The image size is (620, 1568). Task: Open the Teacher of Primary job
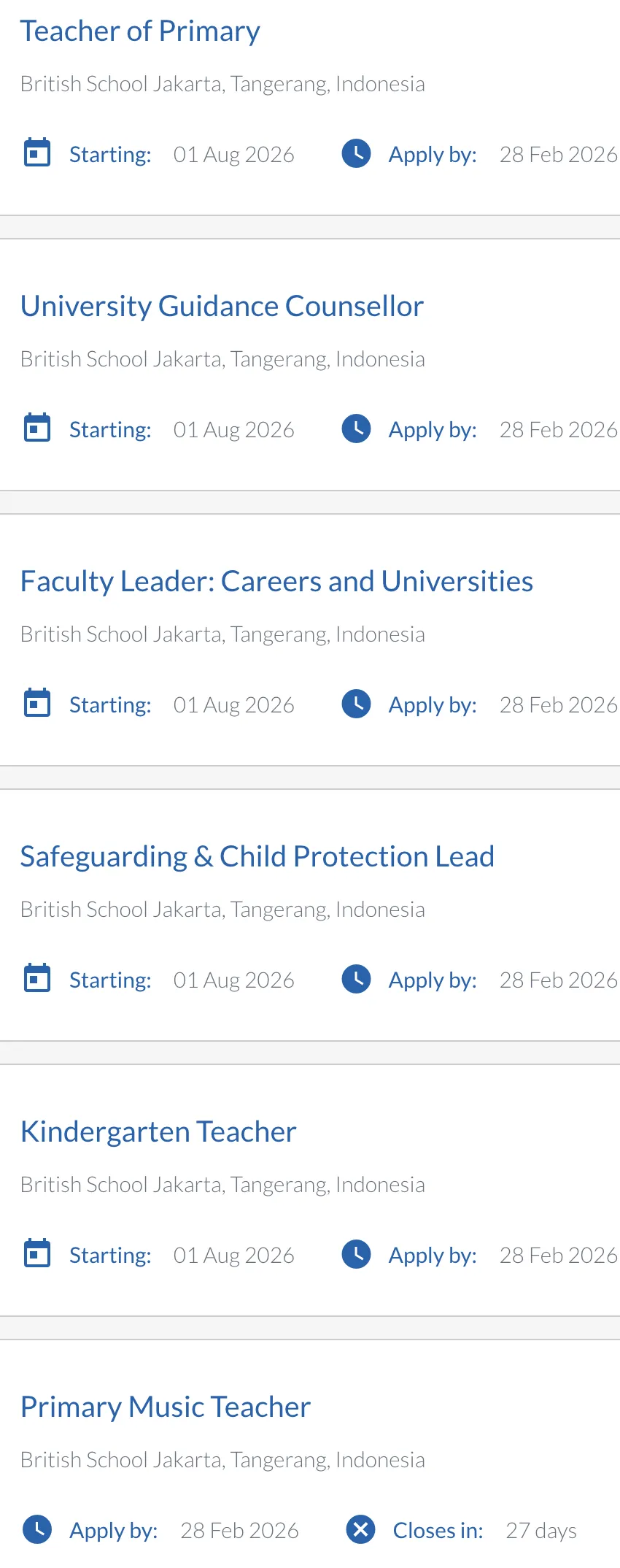click(x=140, y=31)
